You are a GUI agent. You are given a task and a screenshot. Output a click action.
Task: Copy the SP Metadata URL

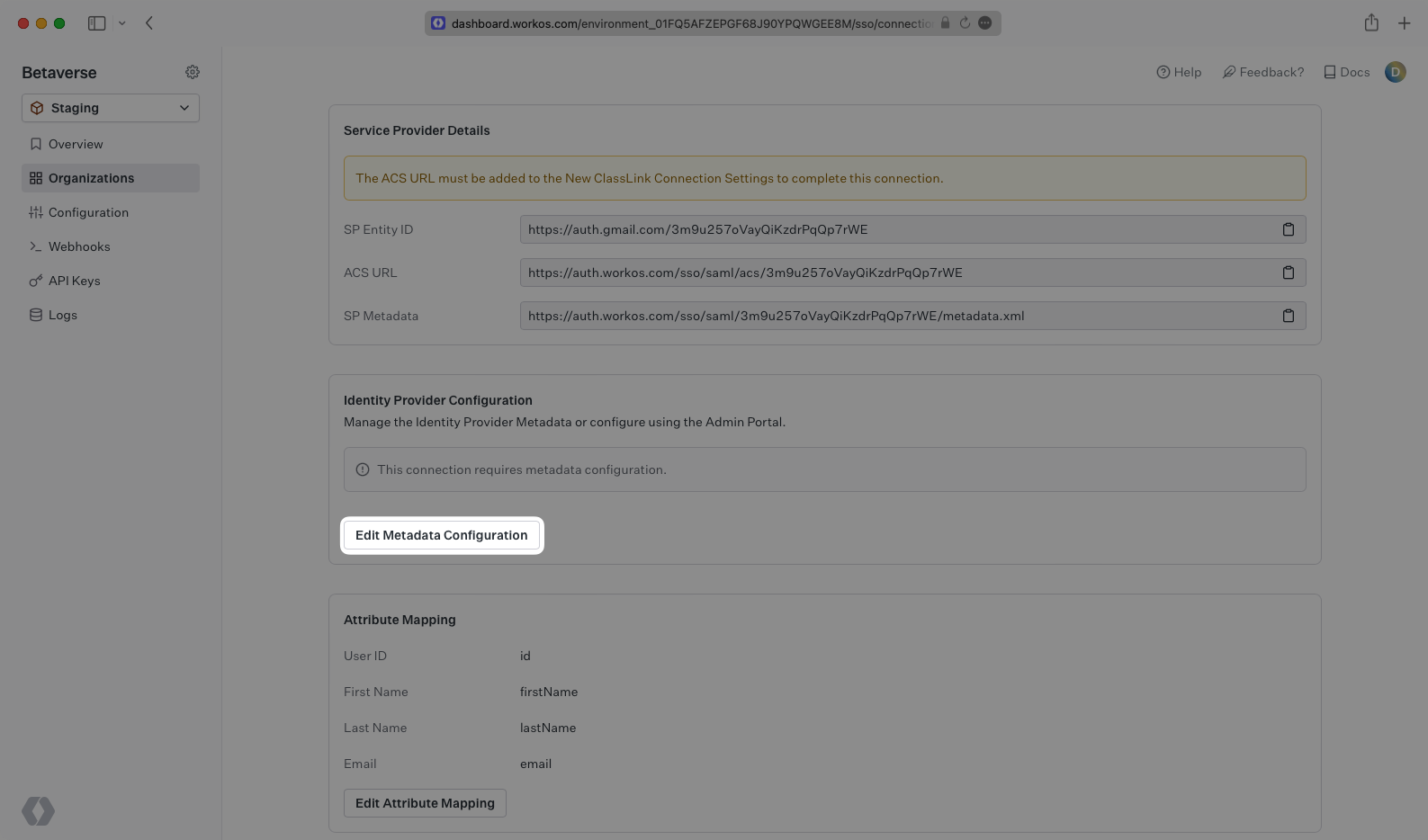point(1288,316)
